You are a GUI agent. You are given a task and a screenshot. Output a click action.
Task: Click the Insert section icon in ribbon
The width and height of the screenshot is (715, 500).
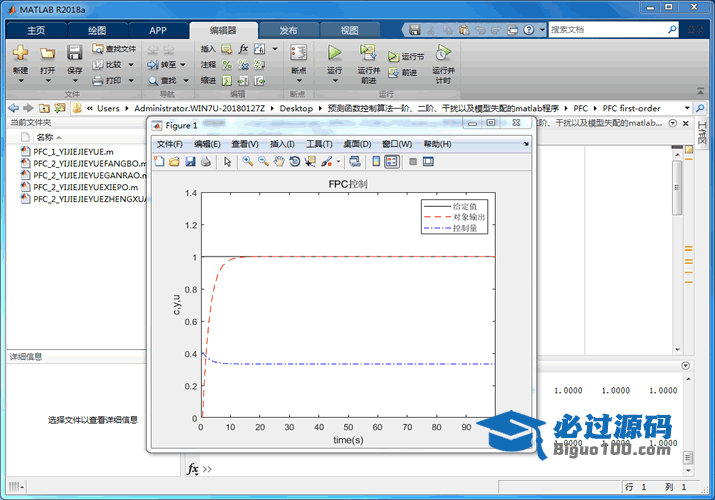pyautogui.click(x=227, y=49)
